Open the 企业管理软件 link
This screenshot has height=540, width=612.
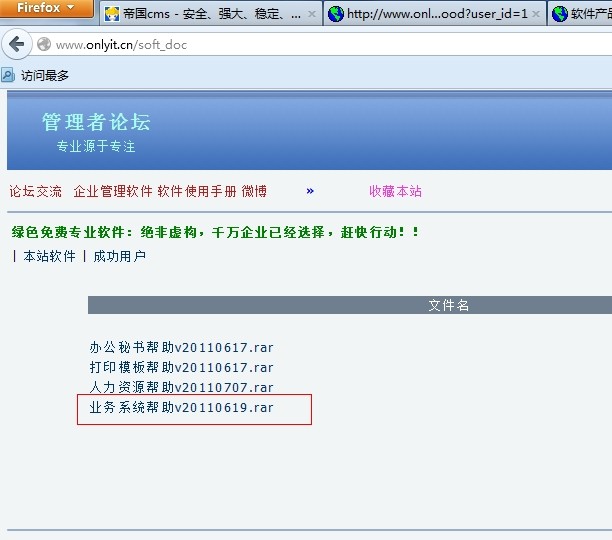click(113, 191)
